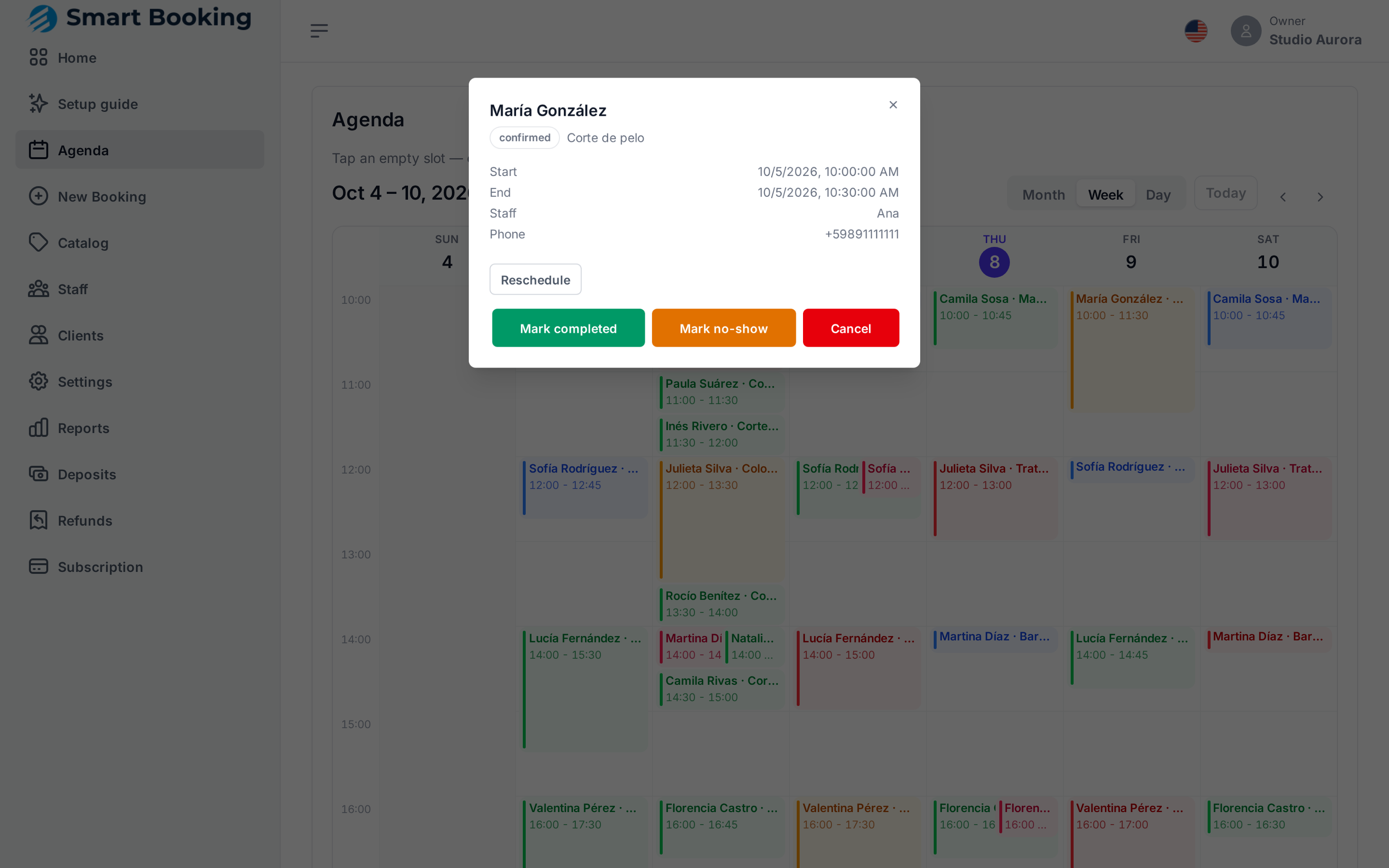Open the Clients menu item
Screen dimensions: 1389x868
click(x=139, y=335)
